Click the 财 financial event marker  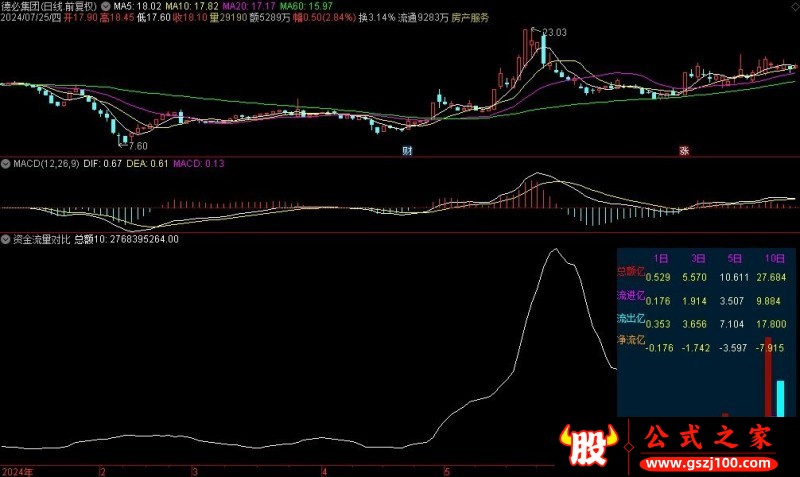click(x=407, y=150)
